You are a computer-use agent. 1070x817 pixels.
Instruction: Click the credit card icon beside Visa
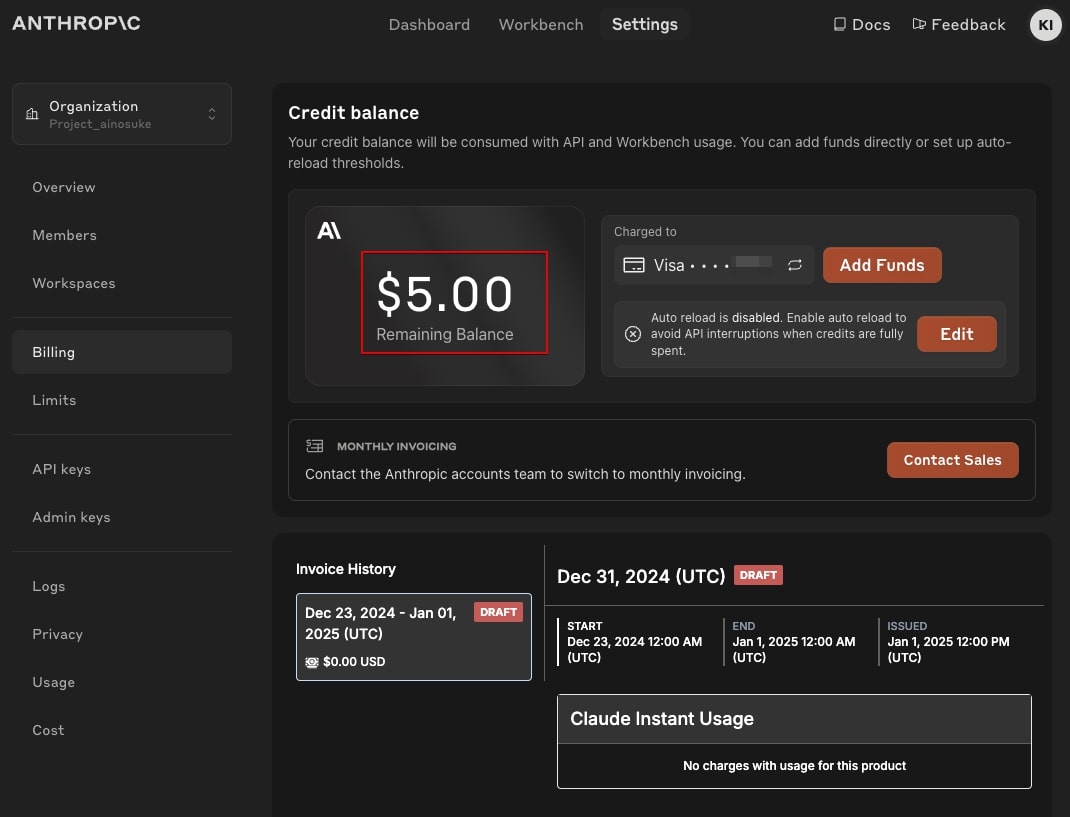(633, 265)
